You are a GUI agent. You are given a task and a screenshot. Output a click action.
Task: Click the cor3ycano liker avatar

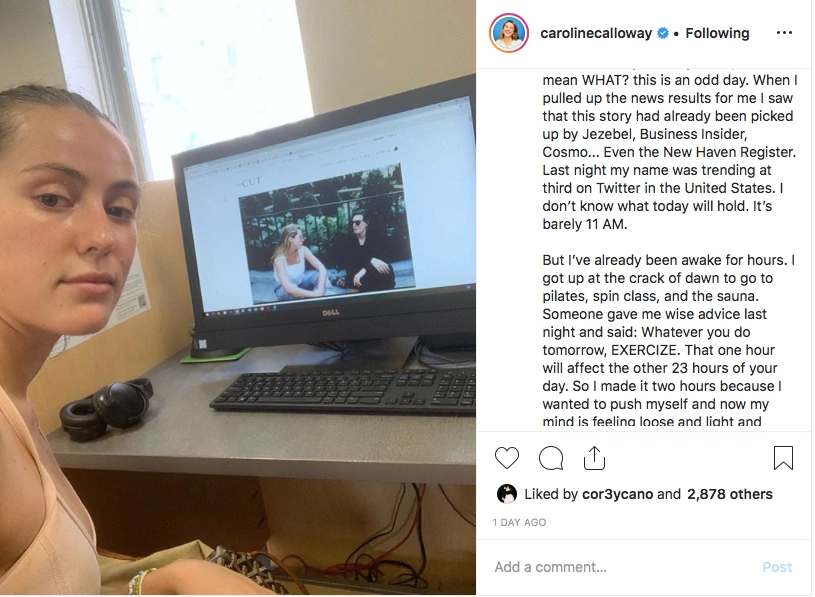507,494
